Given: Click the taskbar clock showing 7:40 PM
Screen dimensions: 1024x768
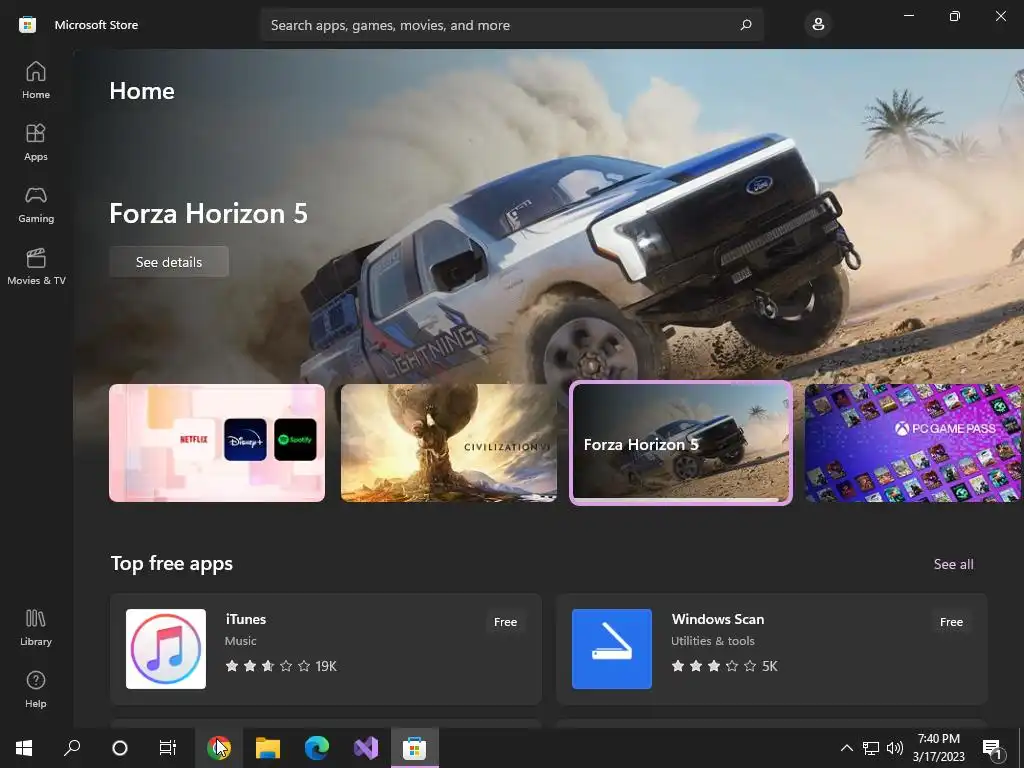Looking at the screenshot, I should click(938, 748).
